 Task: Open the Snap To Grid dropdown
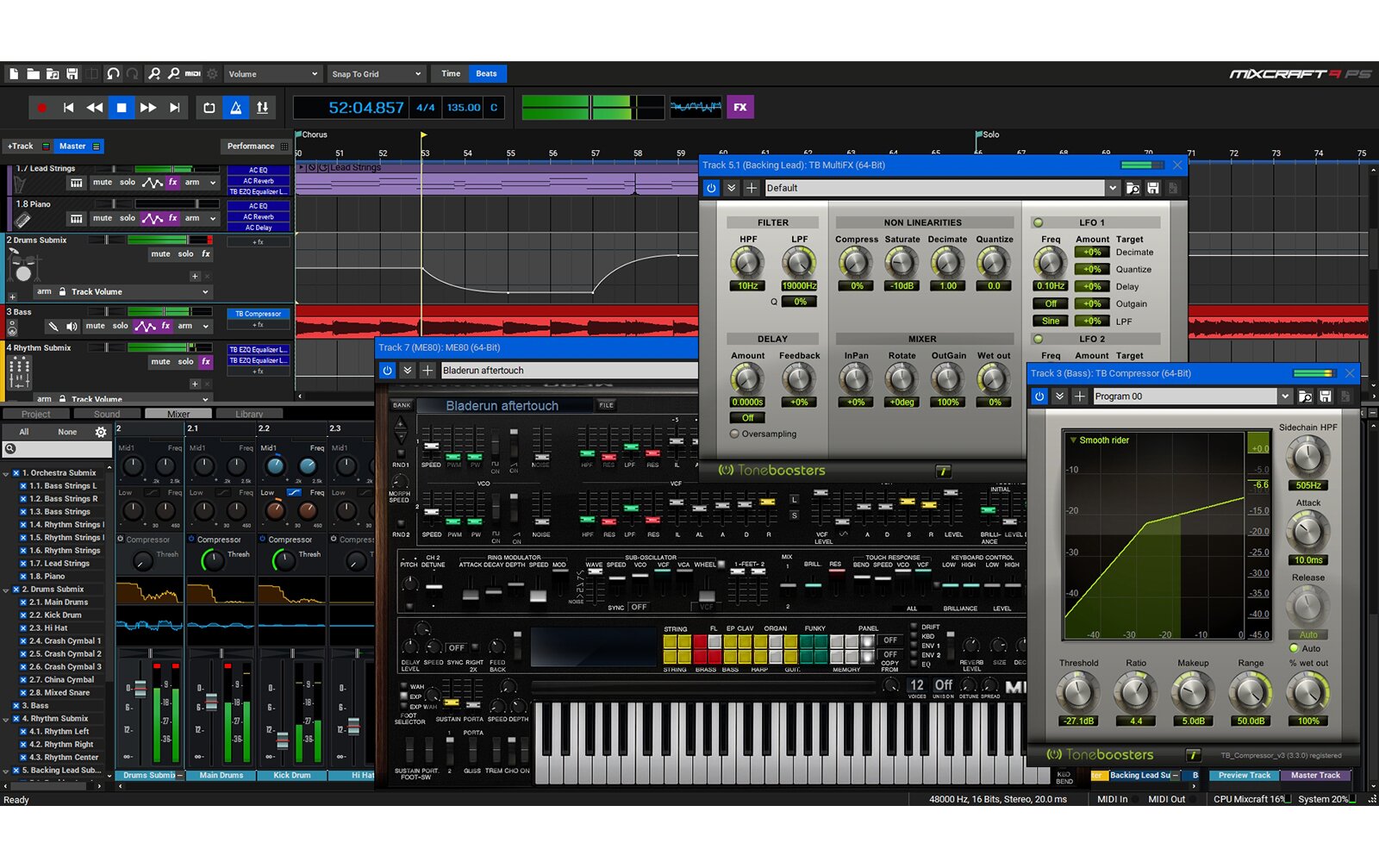click(377, 74)
